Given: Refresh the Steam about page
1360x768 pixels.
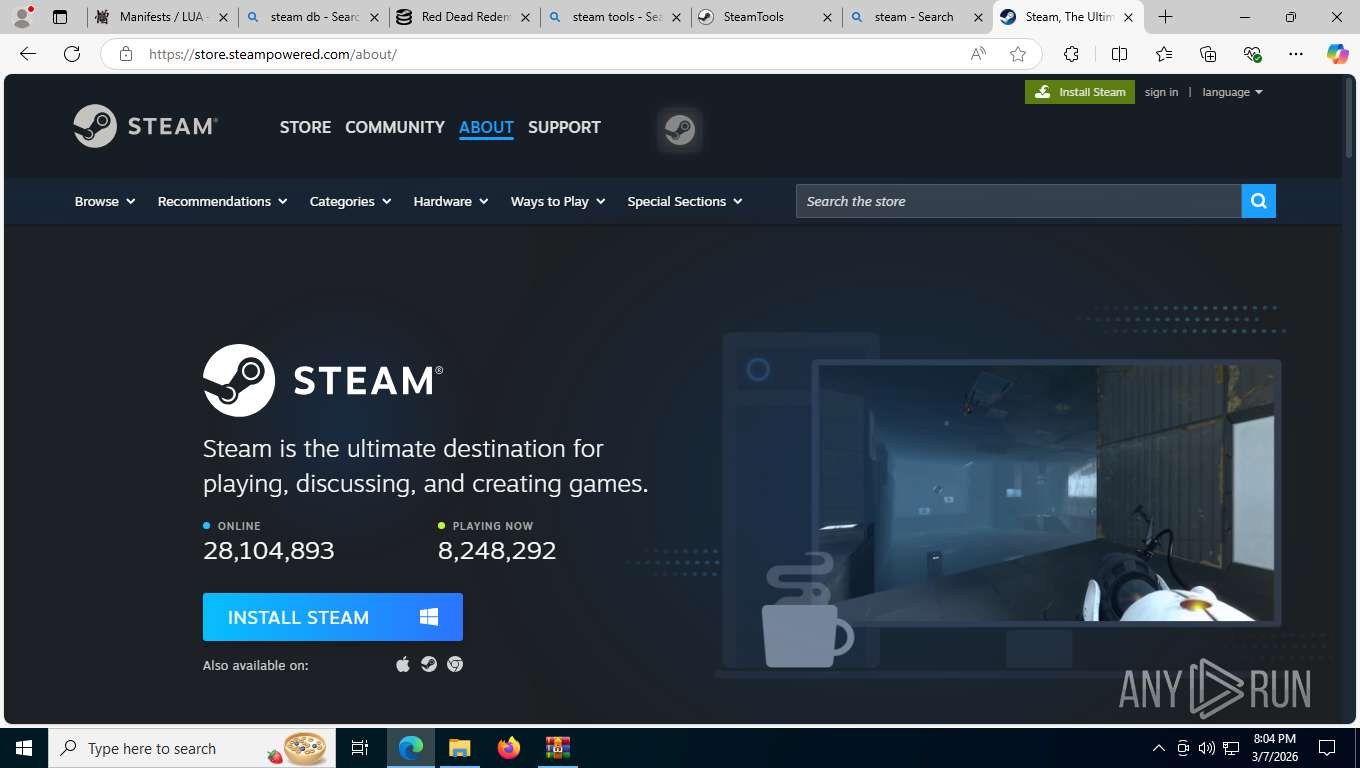Looking at the screenshot, I should [72, 54].
